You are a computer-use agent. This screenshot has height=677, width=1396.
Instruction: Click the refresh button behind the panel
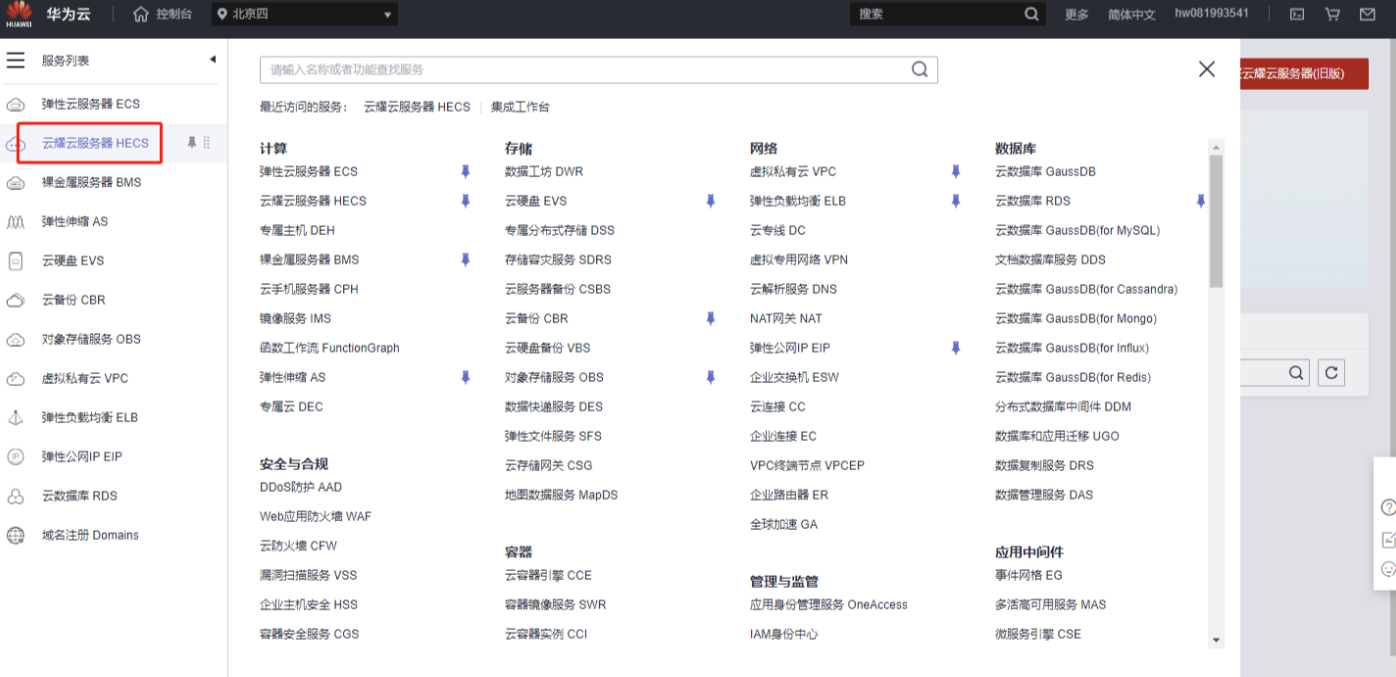coord(1331,373)
